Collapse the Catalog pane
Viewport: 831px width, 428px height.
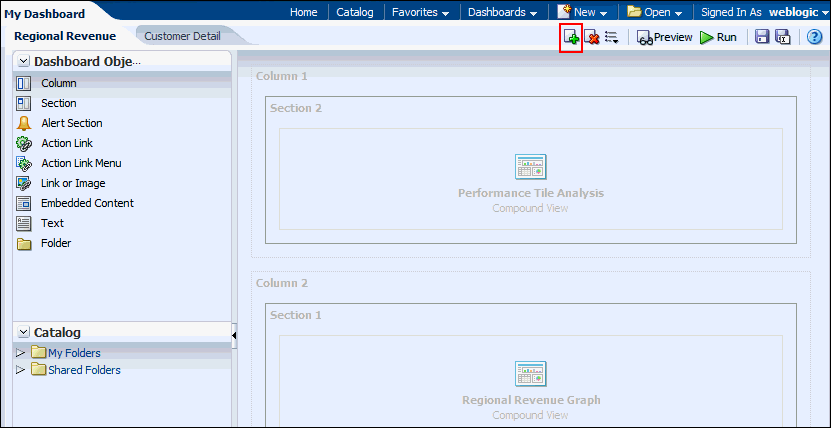point(24,332)
